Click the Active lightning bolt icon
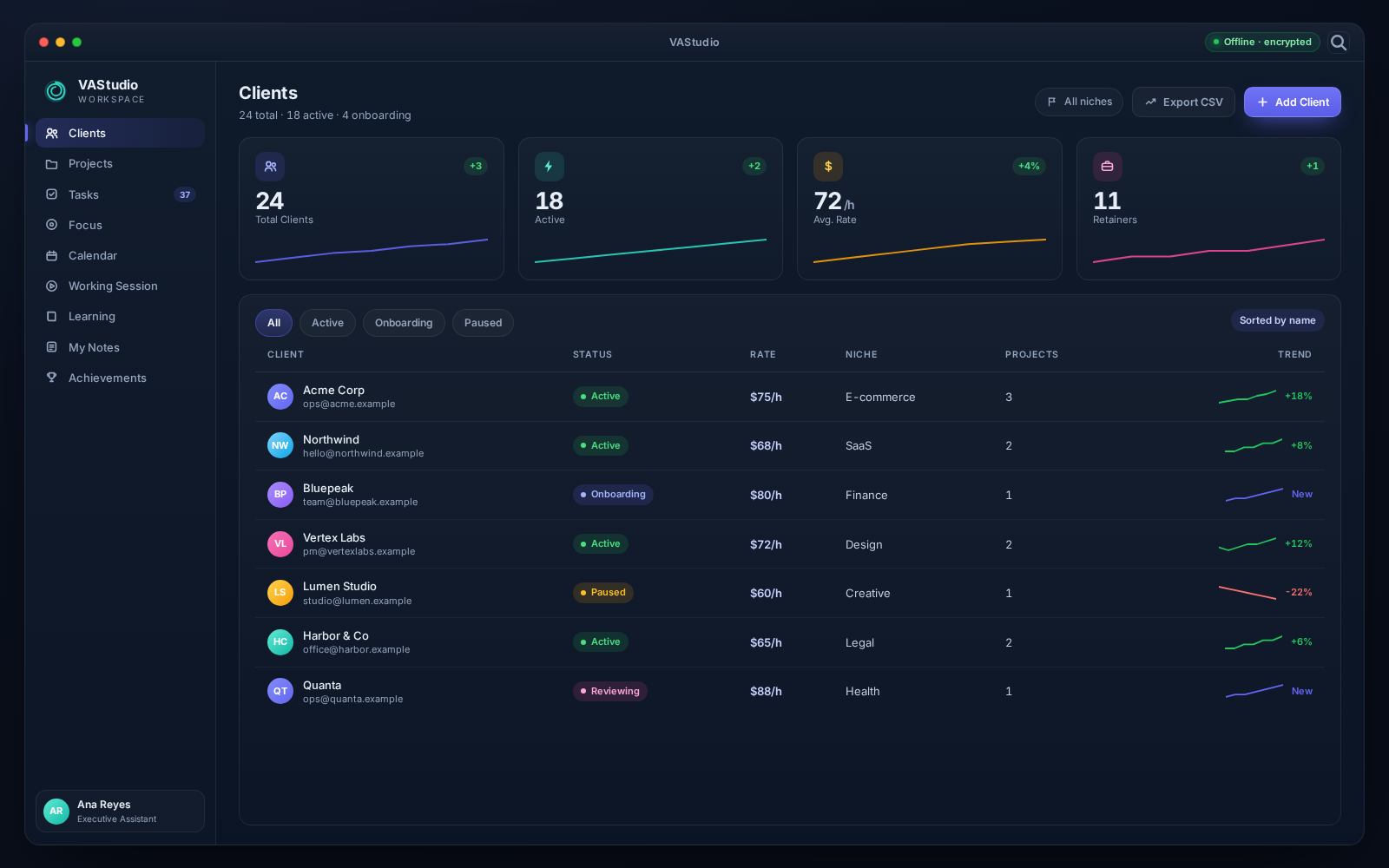 click(x=550, y=167)
